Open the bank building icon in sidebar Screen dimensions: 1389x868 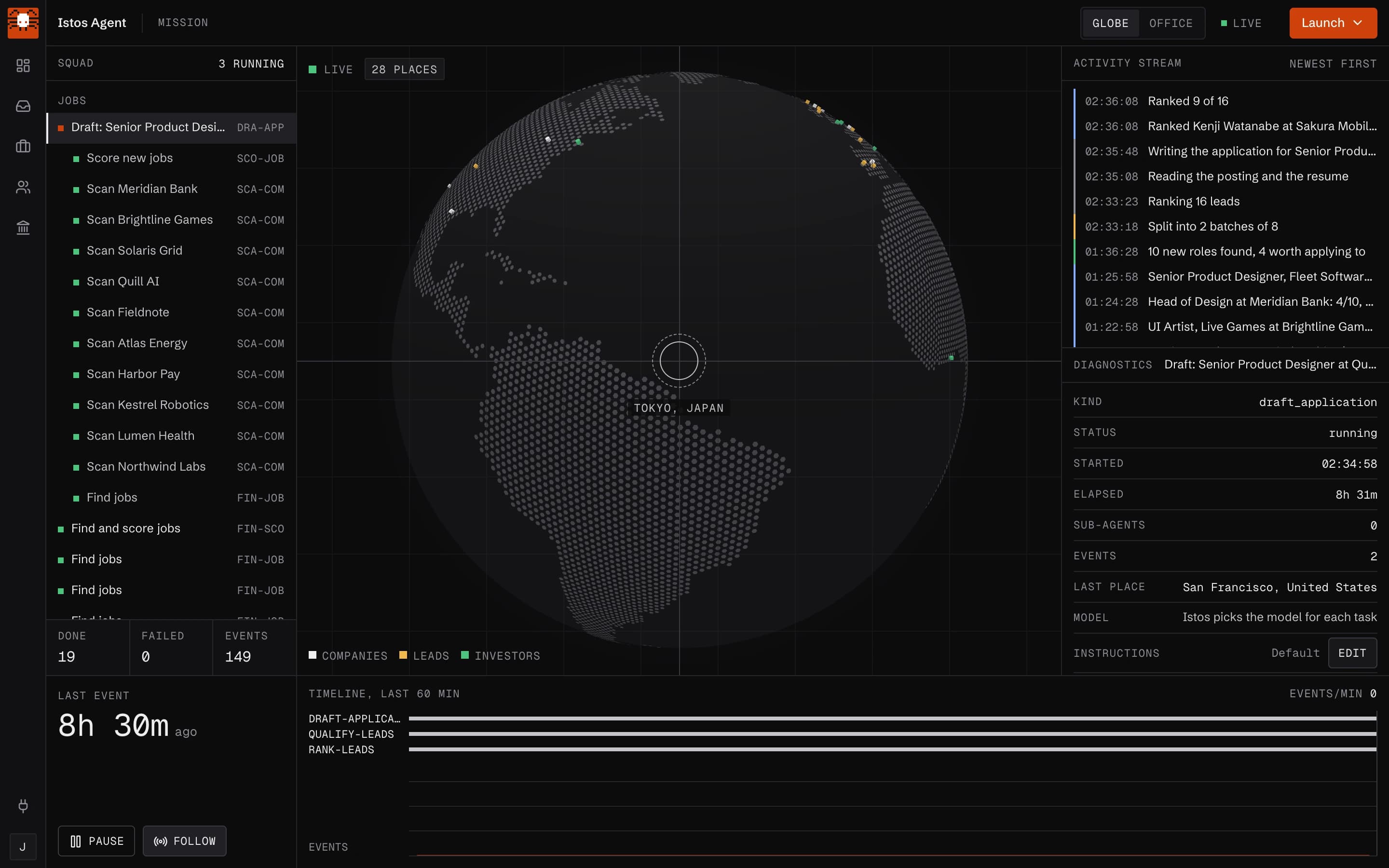23,228
